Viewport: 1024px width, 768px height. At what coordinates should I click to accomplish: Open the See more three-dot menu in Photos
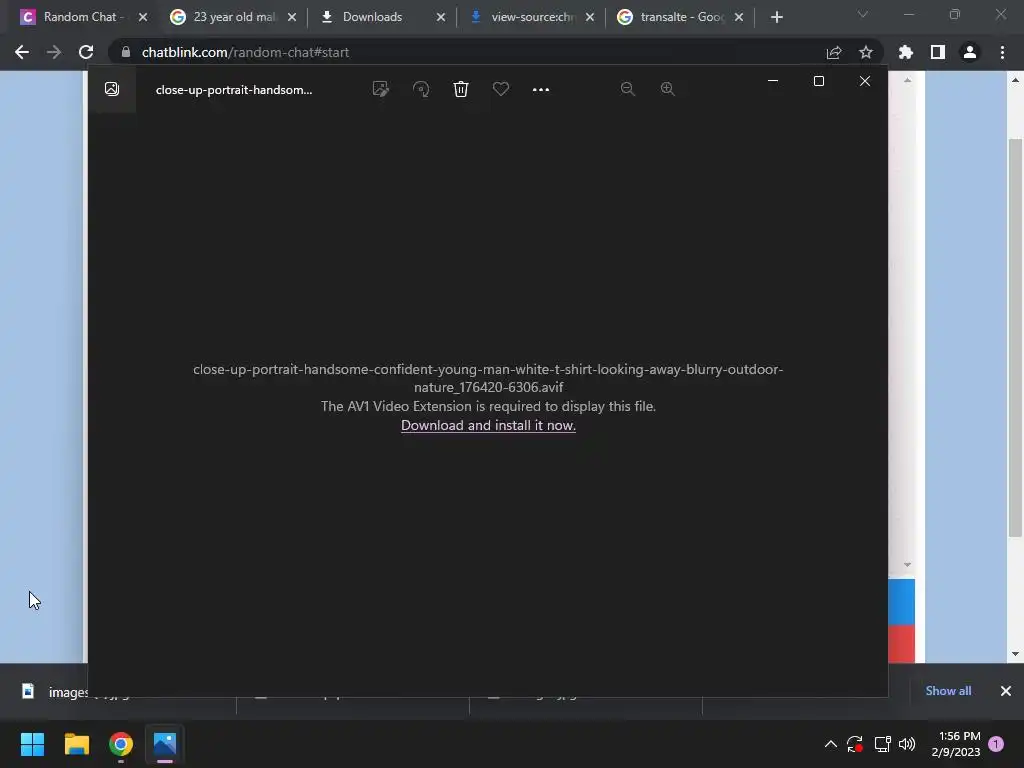tap(541, 89)
